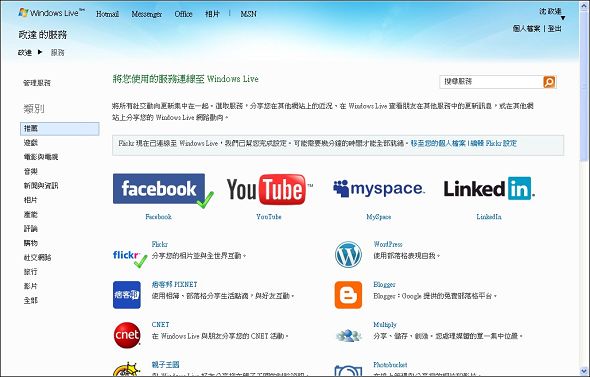
Task: Click the 搜尋服務 search input field
Action: (491, 82)
